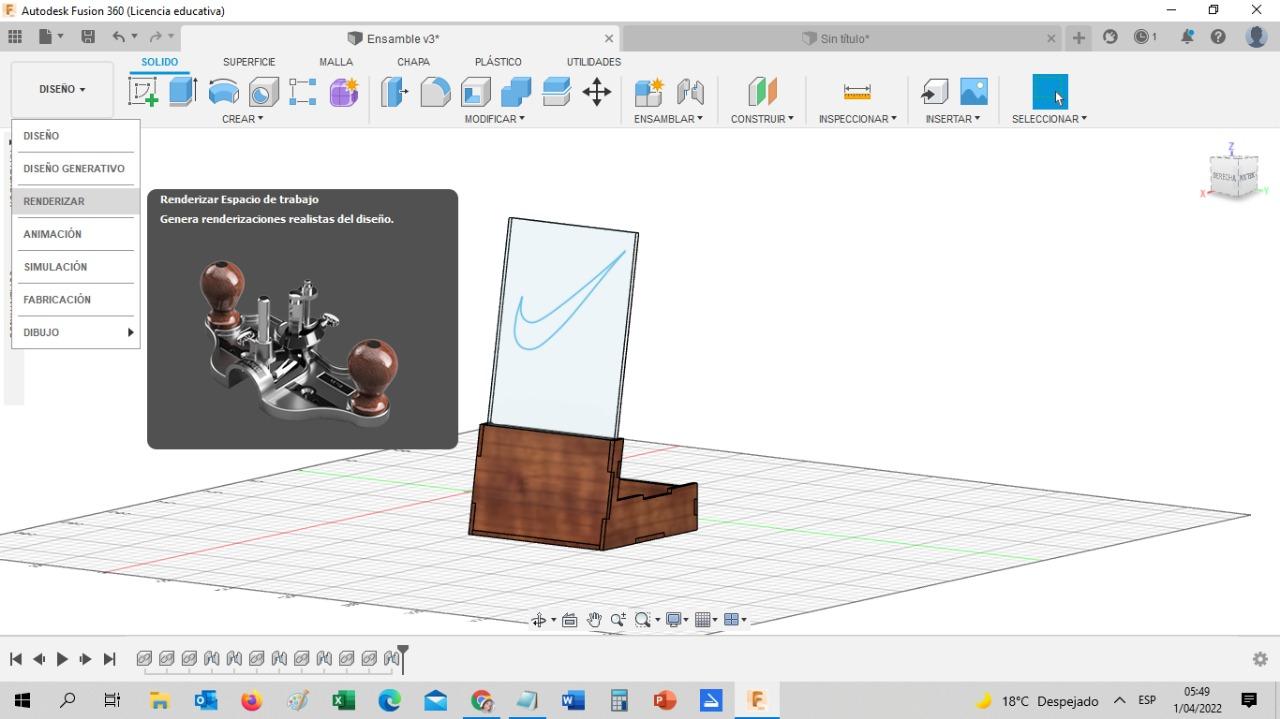The image size is (1280, 719).
Task: Switch to the Chapa tab
Action: pos(413,62)
